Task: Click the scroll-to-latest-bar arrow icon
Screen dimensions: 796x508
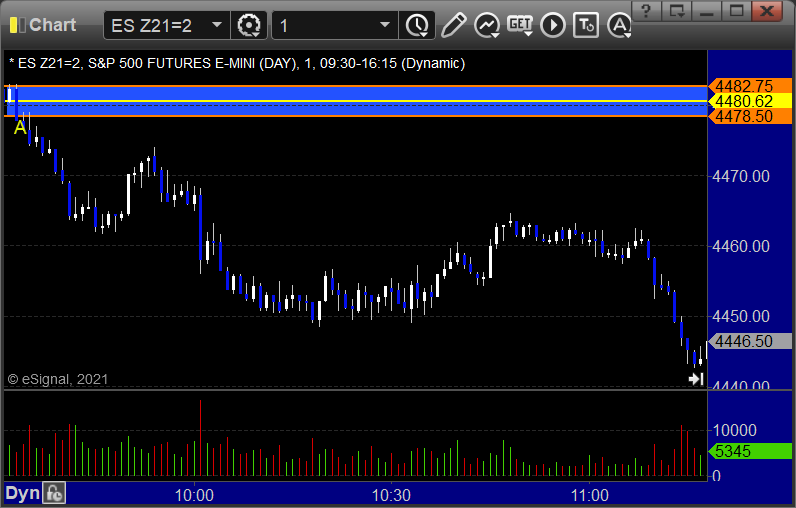Action: (x=695, y=379)
